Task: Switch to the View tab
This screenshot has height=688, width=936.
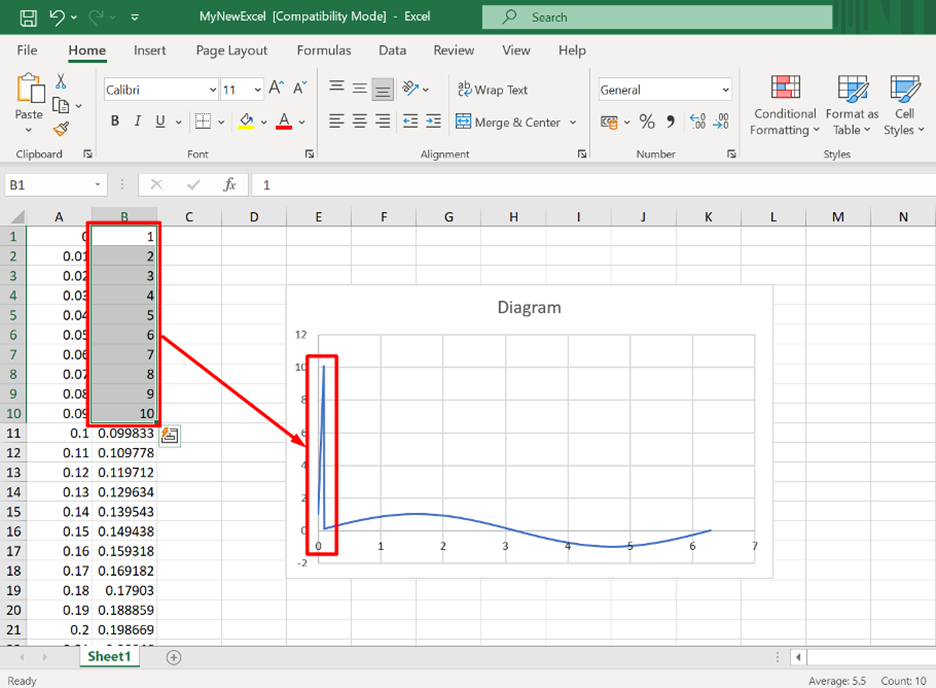Action: click(516, 50)
